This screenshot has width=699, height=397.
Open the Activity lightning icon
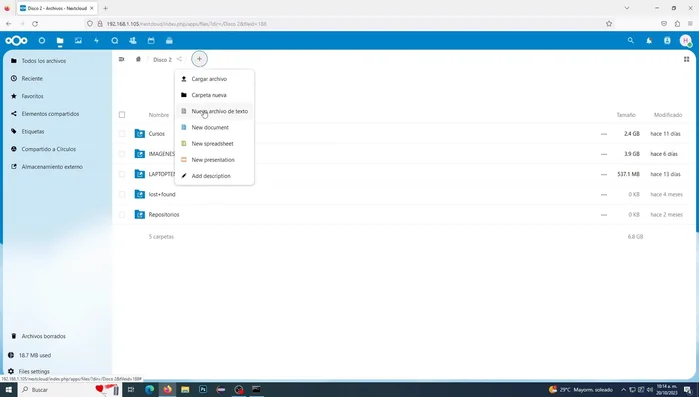tap(96, 41)
